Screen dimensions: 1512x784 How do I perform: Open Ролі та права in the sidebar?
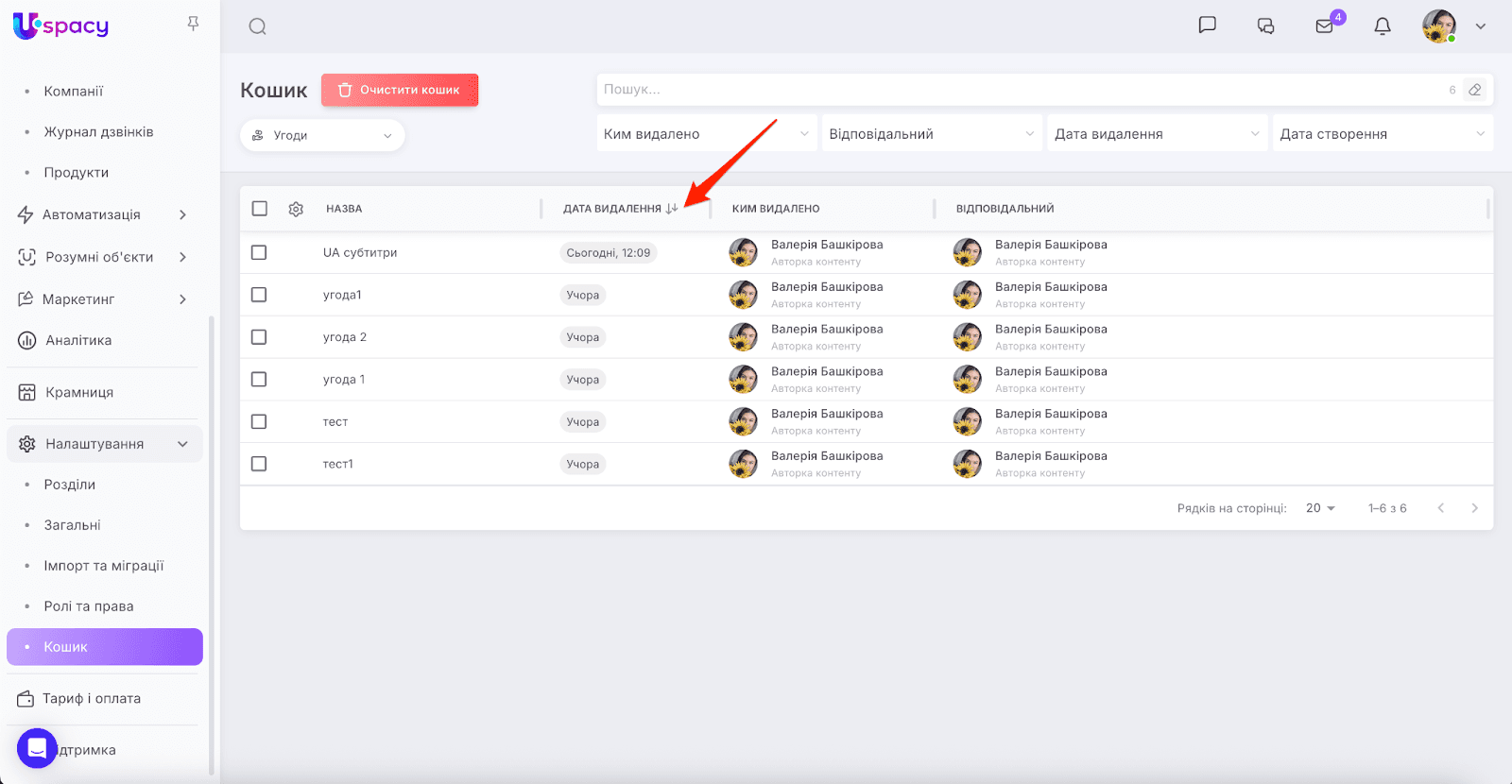coord(89,606)
